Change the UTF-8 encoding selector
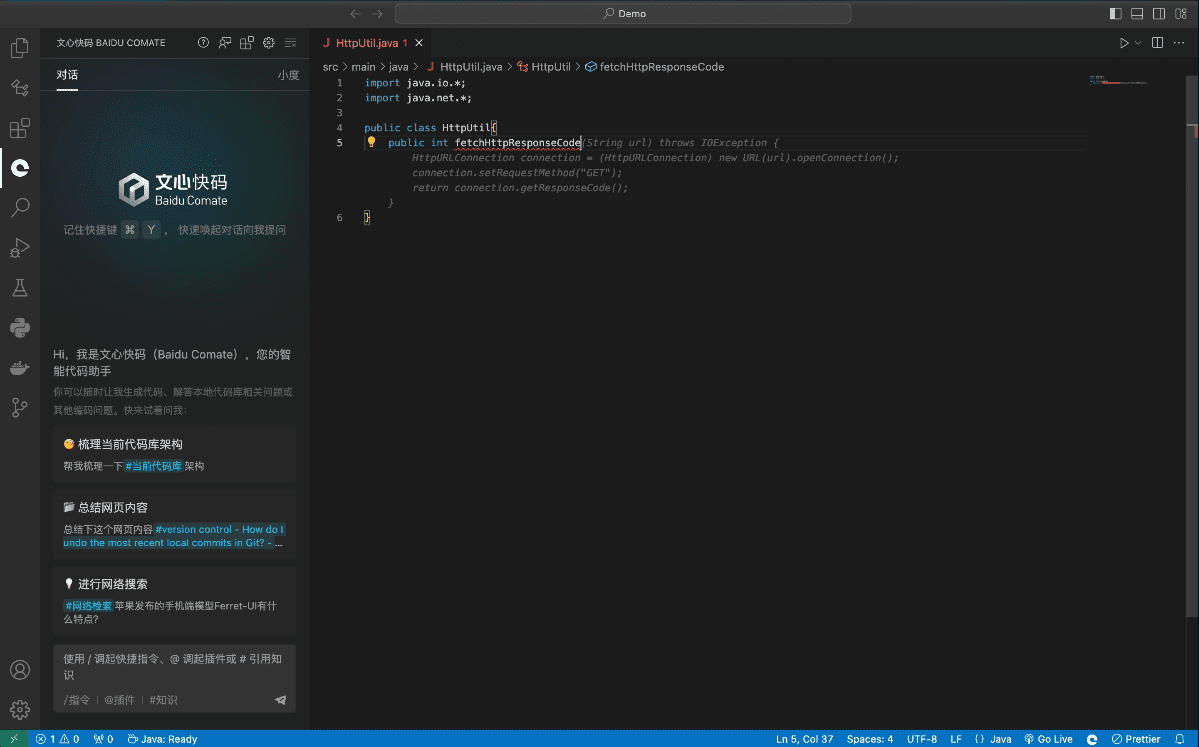Image resolution: width=1199 pixels, height=747 pixels. coord(921,739)
